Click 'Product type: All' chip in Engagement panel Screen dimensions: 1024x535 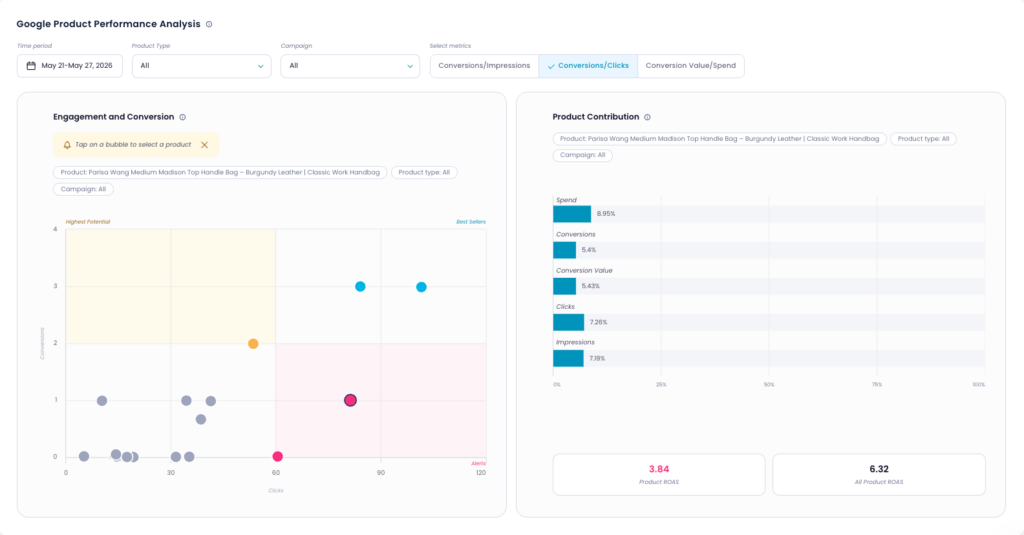424,172
